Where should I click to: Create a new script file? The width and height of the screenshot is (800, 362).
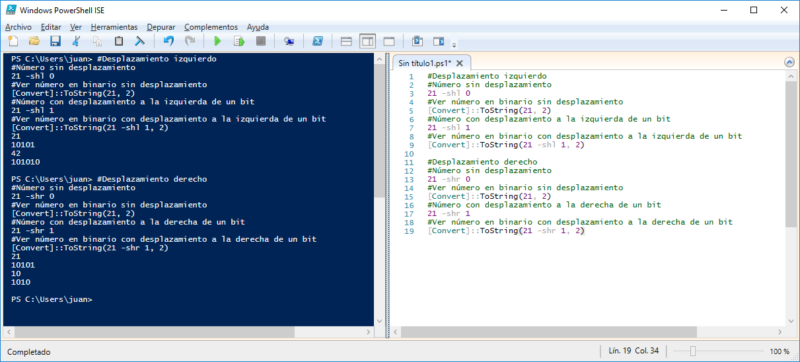coord(13,41)
